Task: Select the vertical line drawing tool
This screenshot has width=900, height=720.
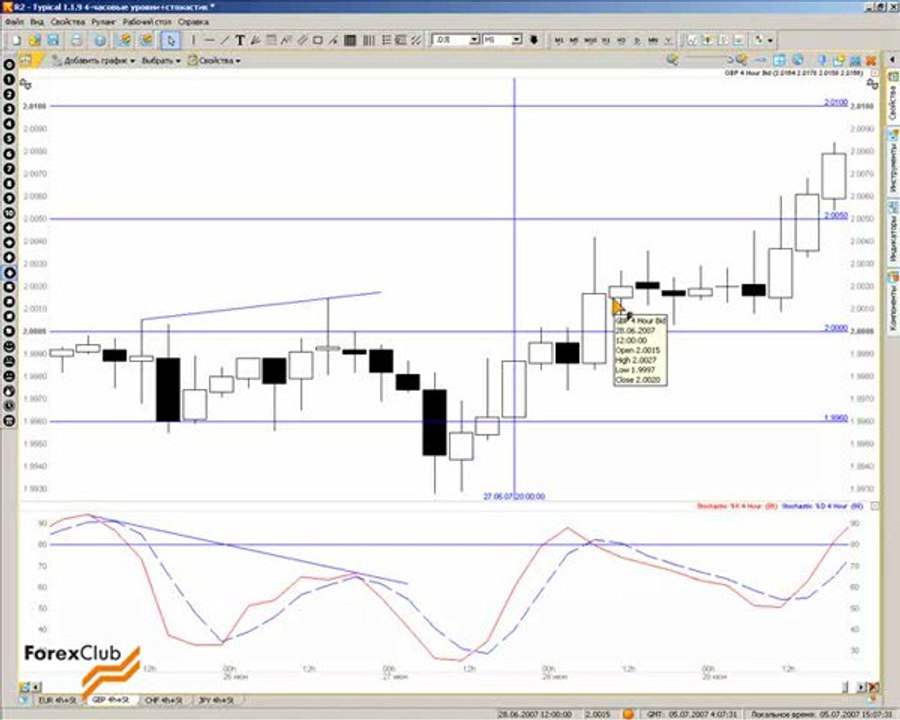Action: point(193,40)
